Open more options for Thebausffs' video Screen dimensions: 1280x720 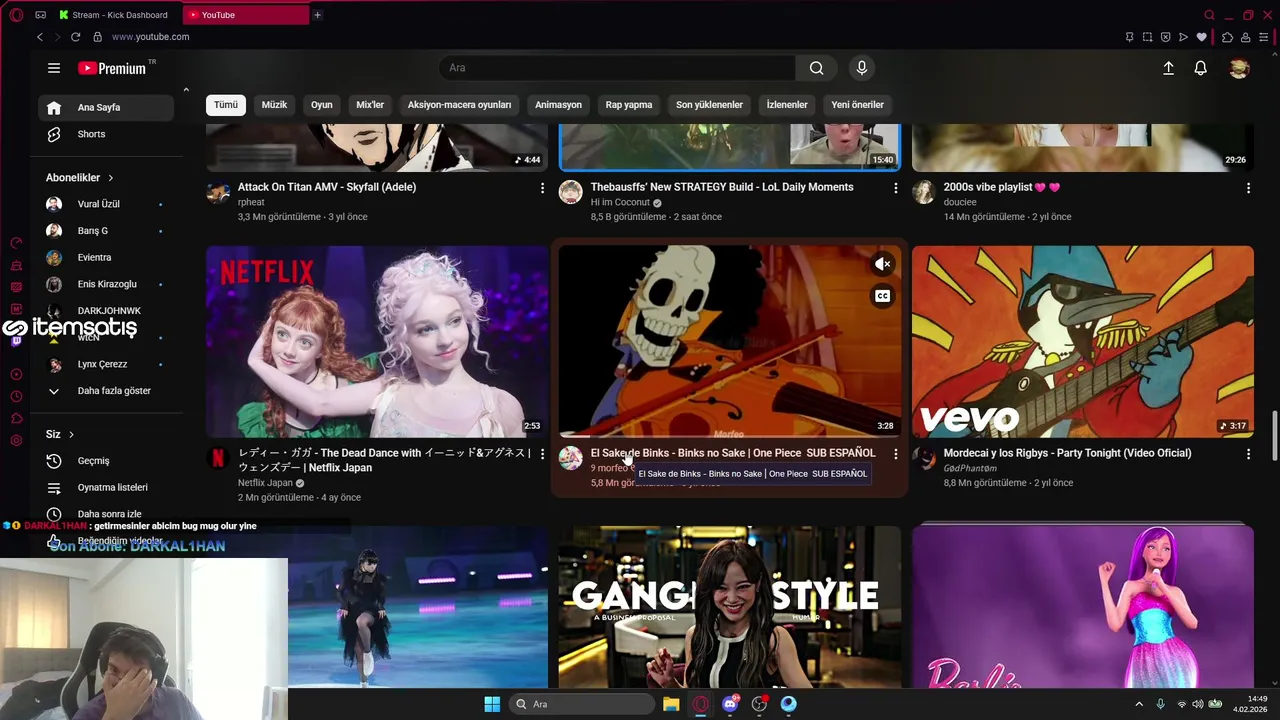[x=895, y=188]
